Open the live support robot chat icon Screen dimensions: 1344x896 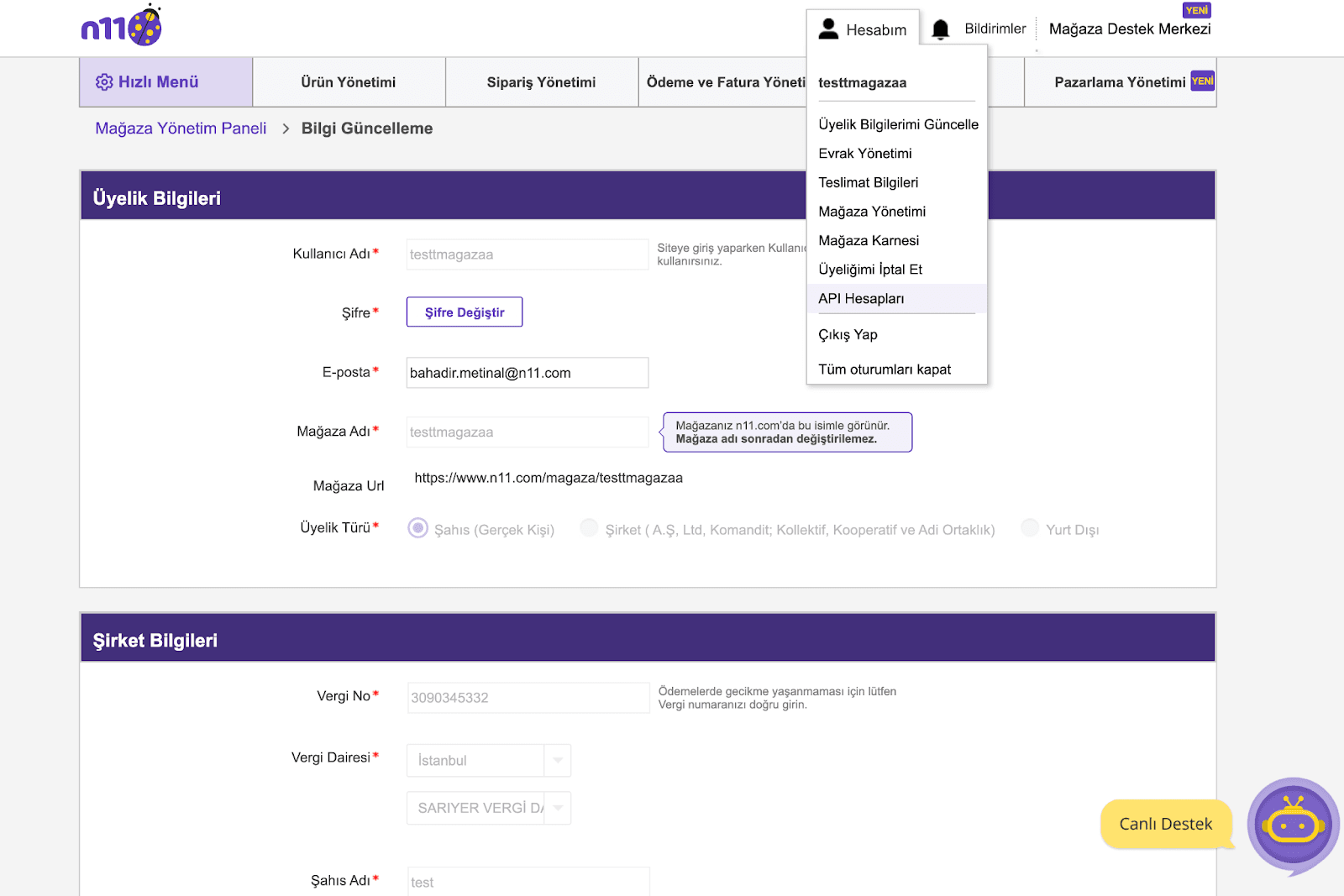click(x=1293, y=825)
